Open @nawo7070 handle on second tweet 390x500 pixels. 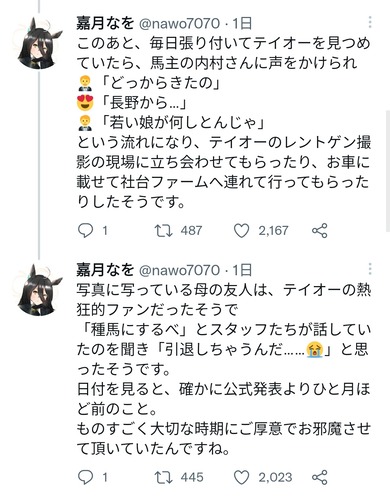(179, 270)
